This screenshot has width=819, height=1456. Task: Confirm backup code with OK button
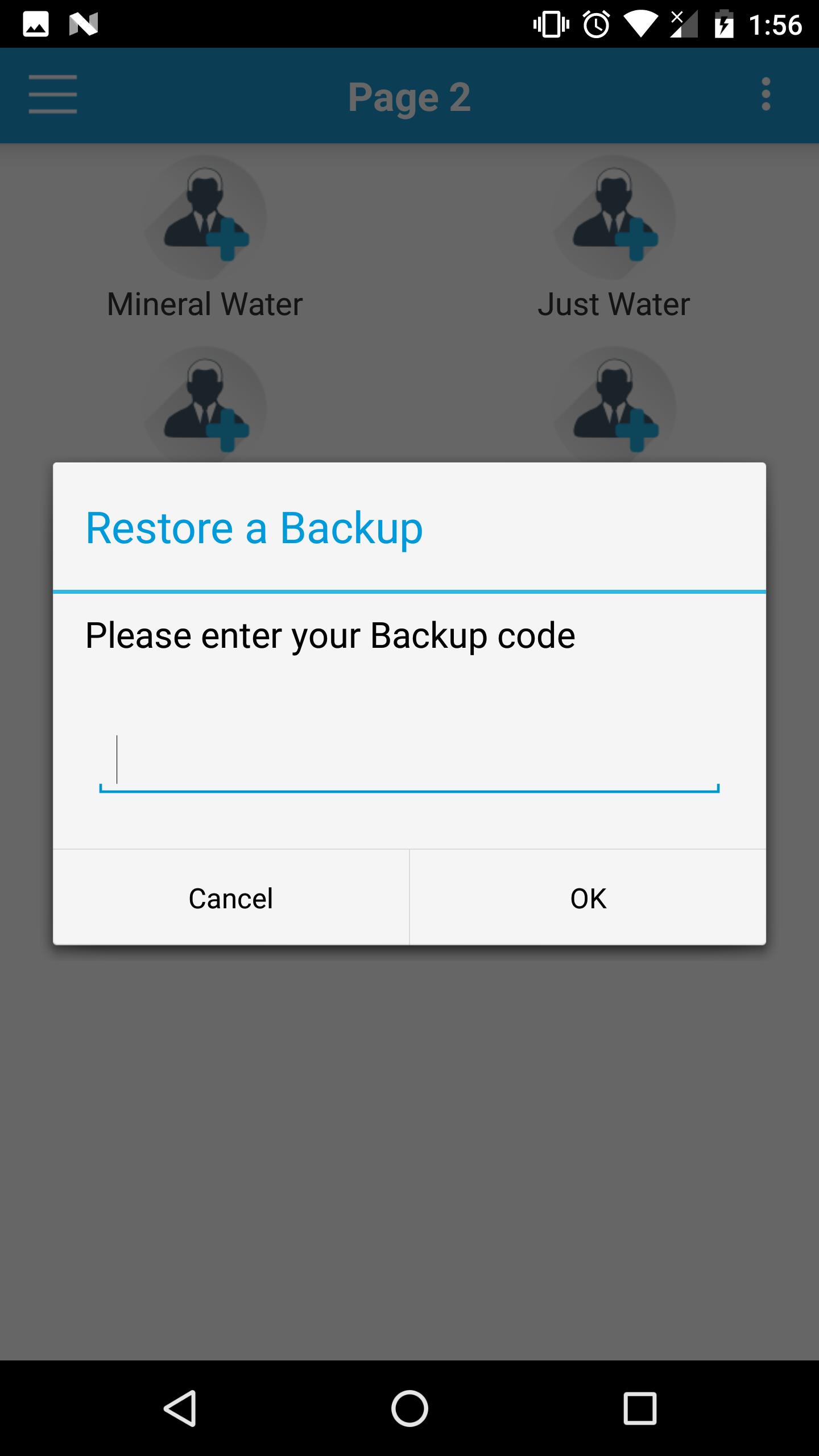coord(588,898)
